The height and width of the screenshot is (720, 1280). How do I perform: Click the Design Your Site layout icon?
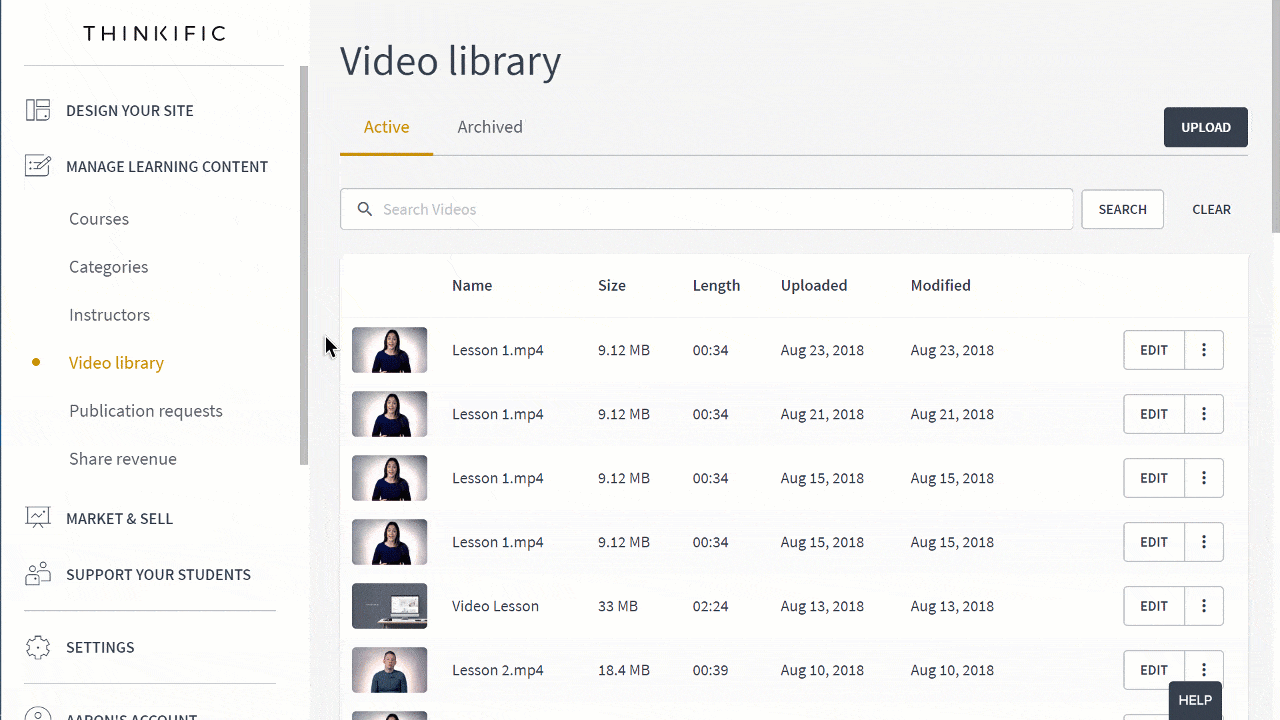tap(38, 110)
